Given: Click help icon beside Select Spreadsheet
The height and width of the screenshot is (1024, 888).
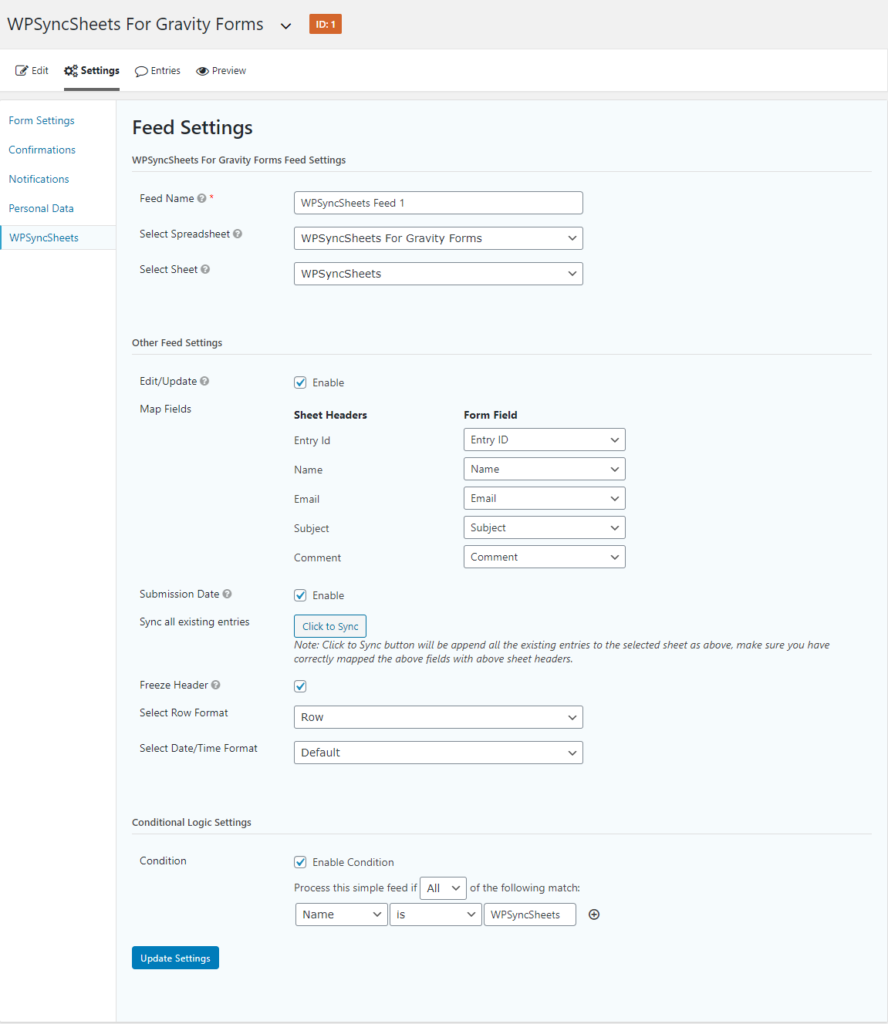Looking at the screenshot, I should click(238, 234).
